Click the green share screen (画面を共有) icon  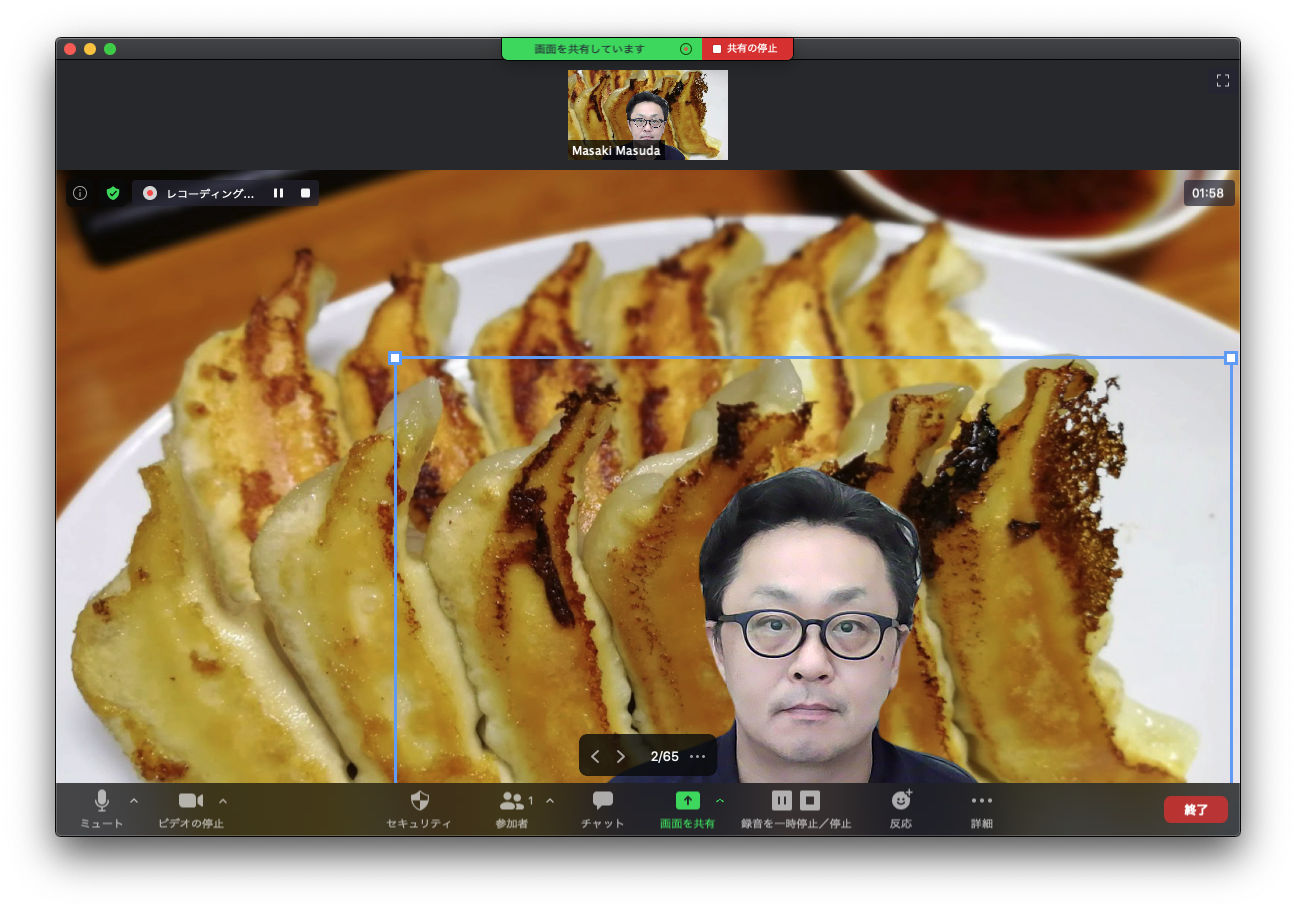coord(687,801)
